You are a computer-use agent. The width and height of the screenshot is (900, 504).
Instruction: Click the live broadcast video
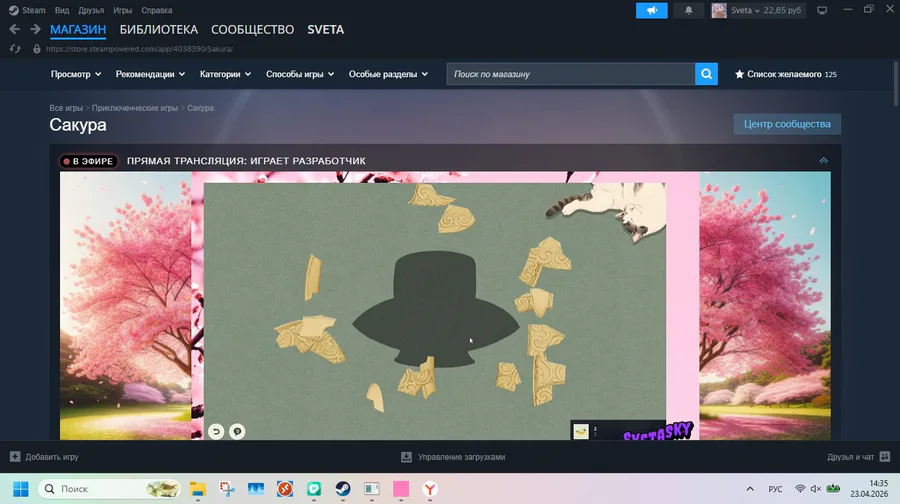tap(445, 306)
